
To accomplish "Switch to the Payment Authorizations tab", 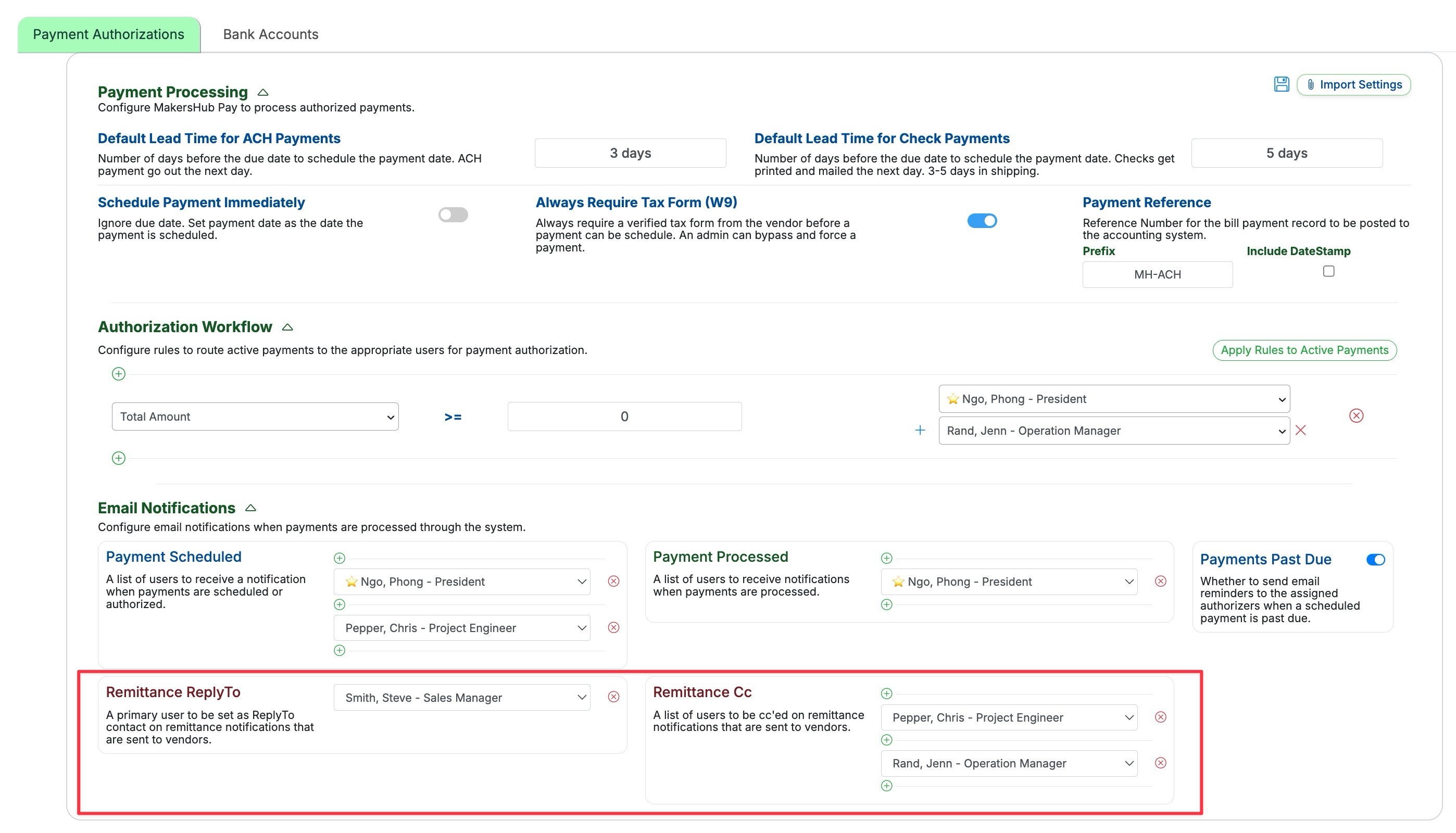I will pyautogui.click(x=109, y=34).
